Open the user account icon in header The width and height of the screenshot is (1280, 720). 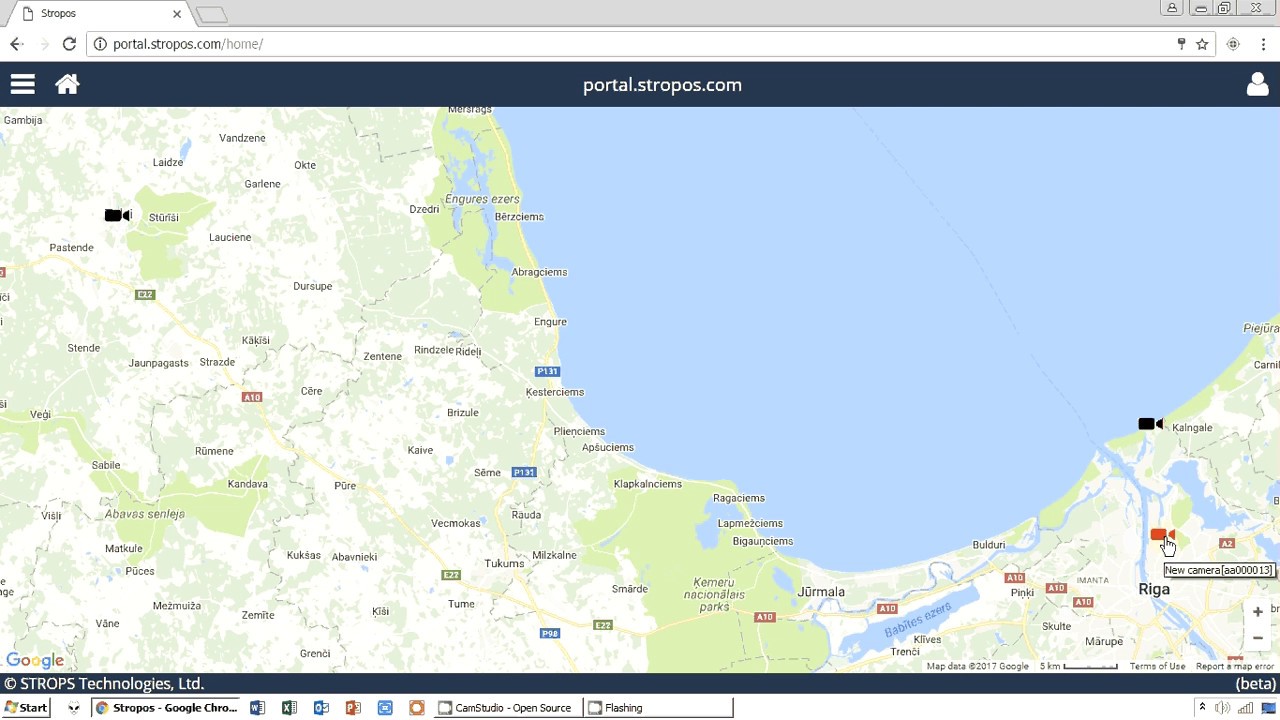coord(1257,85)
